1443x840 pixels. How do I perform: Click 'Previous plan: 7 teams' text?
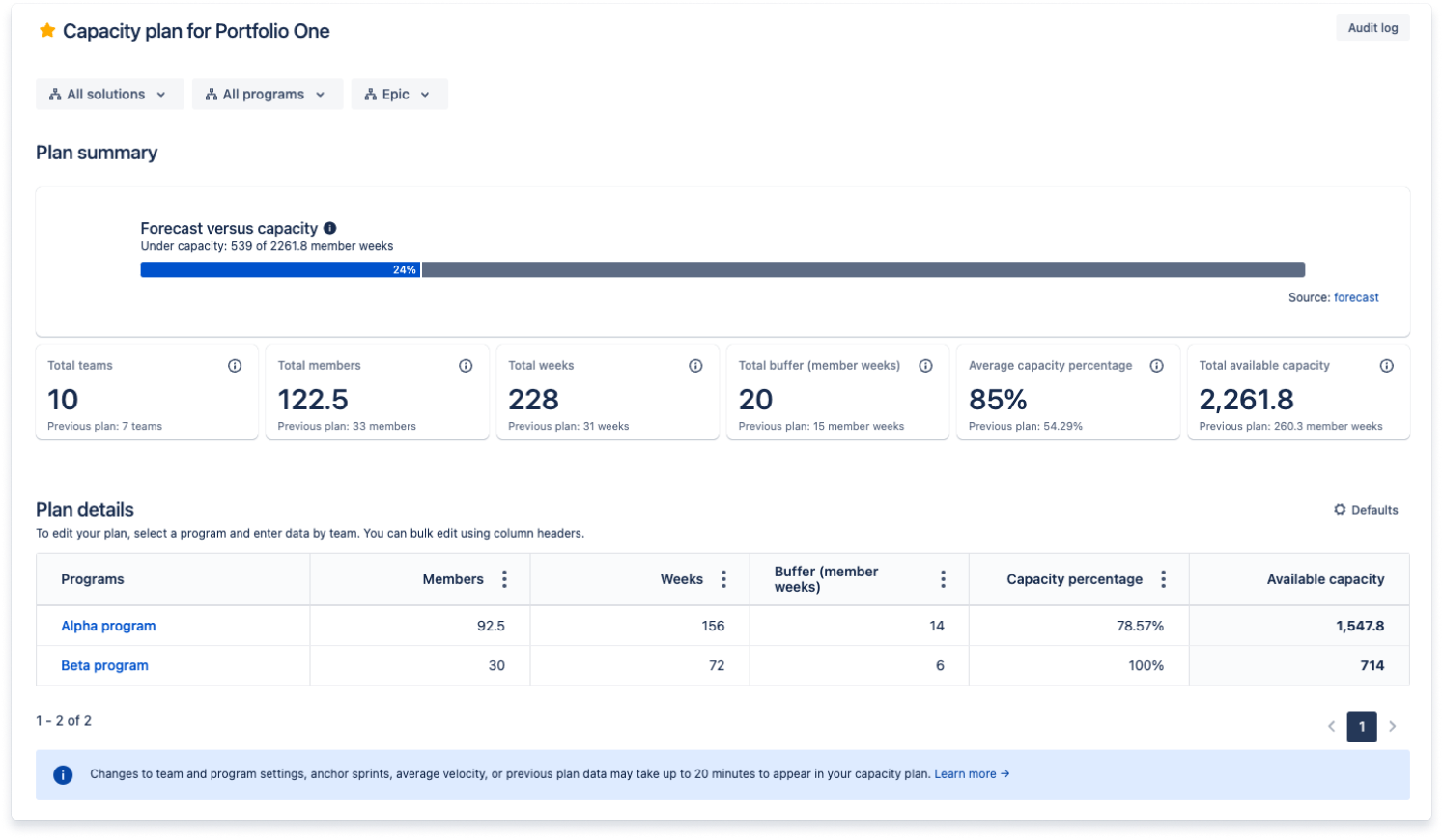[104, 427]
